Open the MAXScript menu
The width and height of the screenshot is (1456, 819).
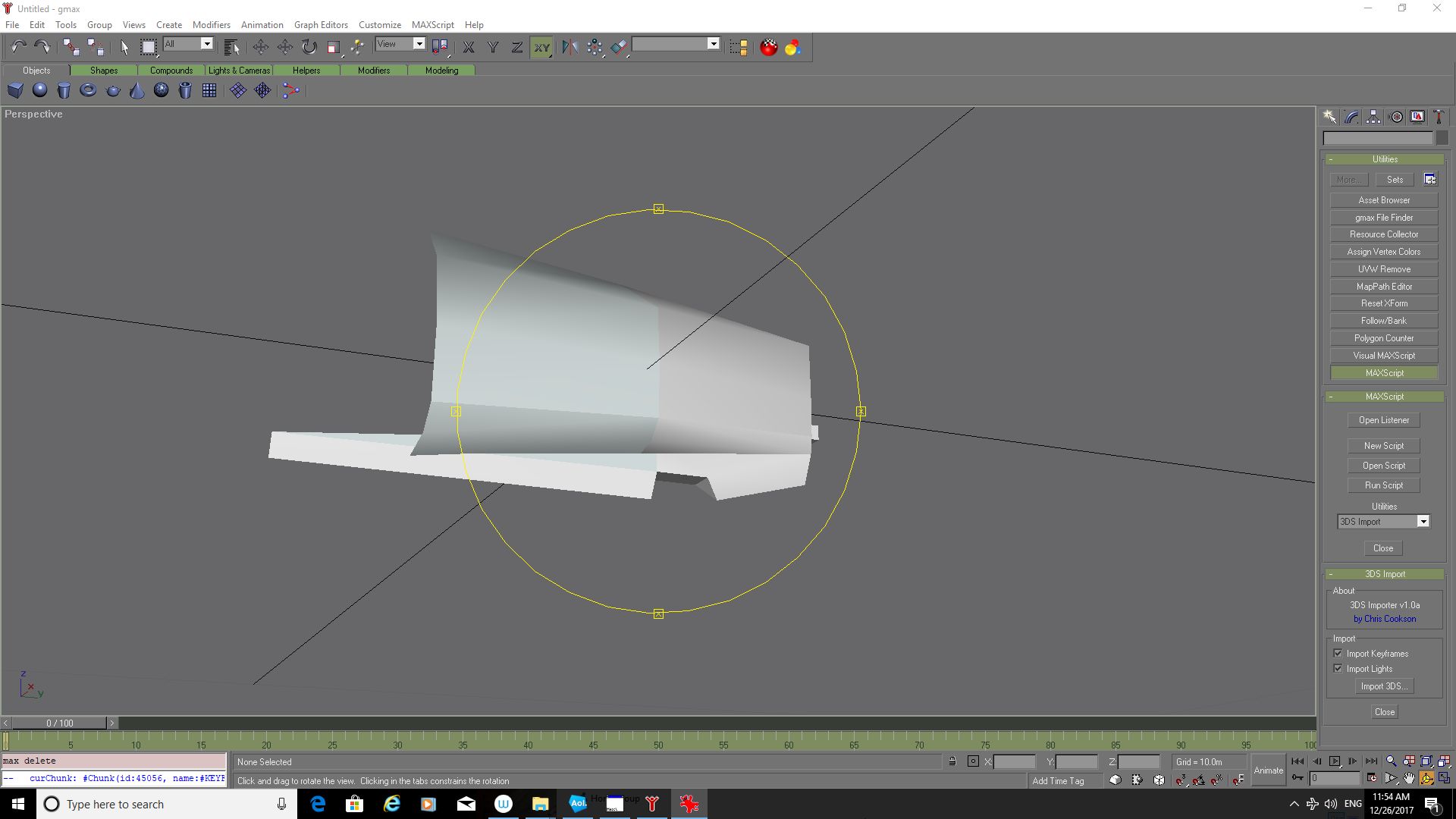(433, 24)
